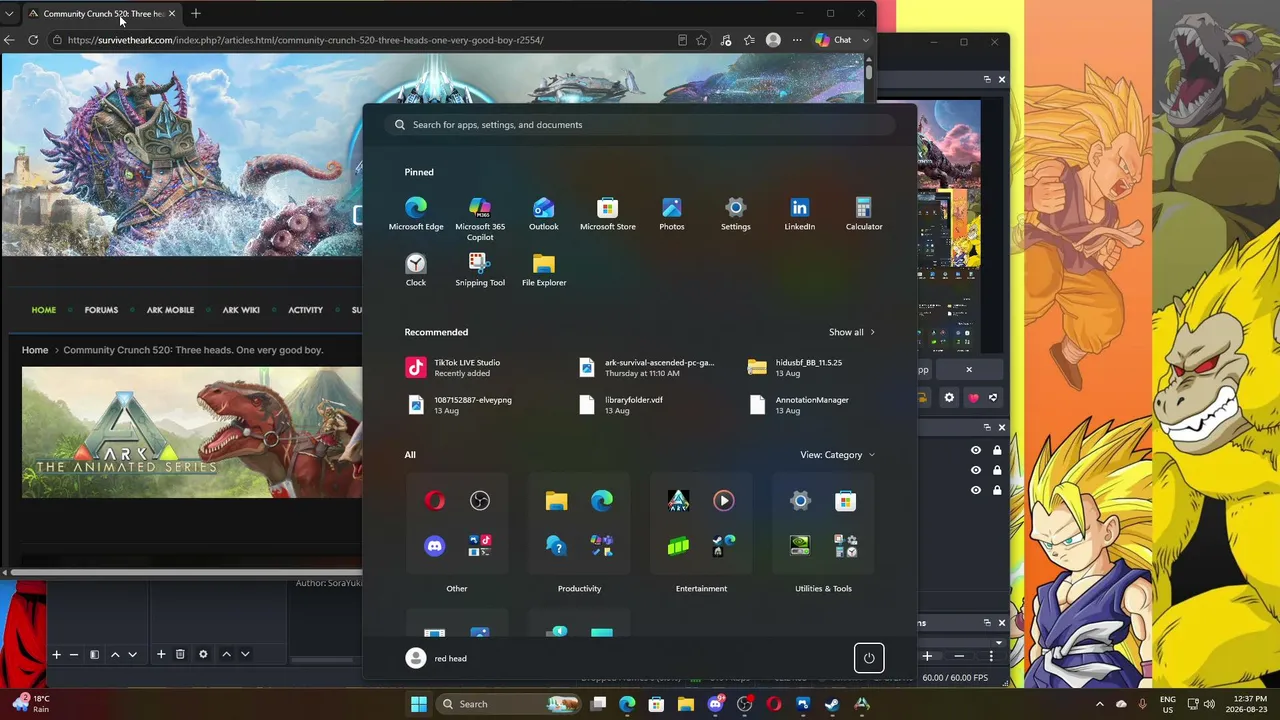
Task: Launch Calculator from pinned apps
Action: [x=864, y=213]
